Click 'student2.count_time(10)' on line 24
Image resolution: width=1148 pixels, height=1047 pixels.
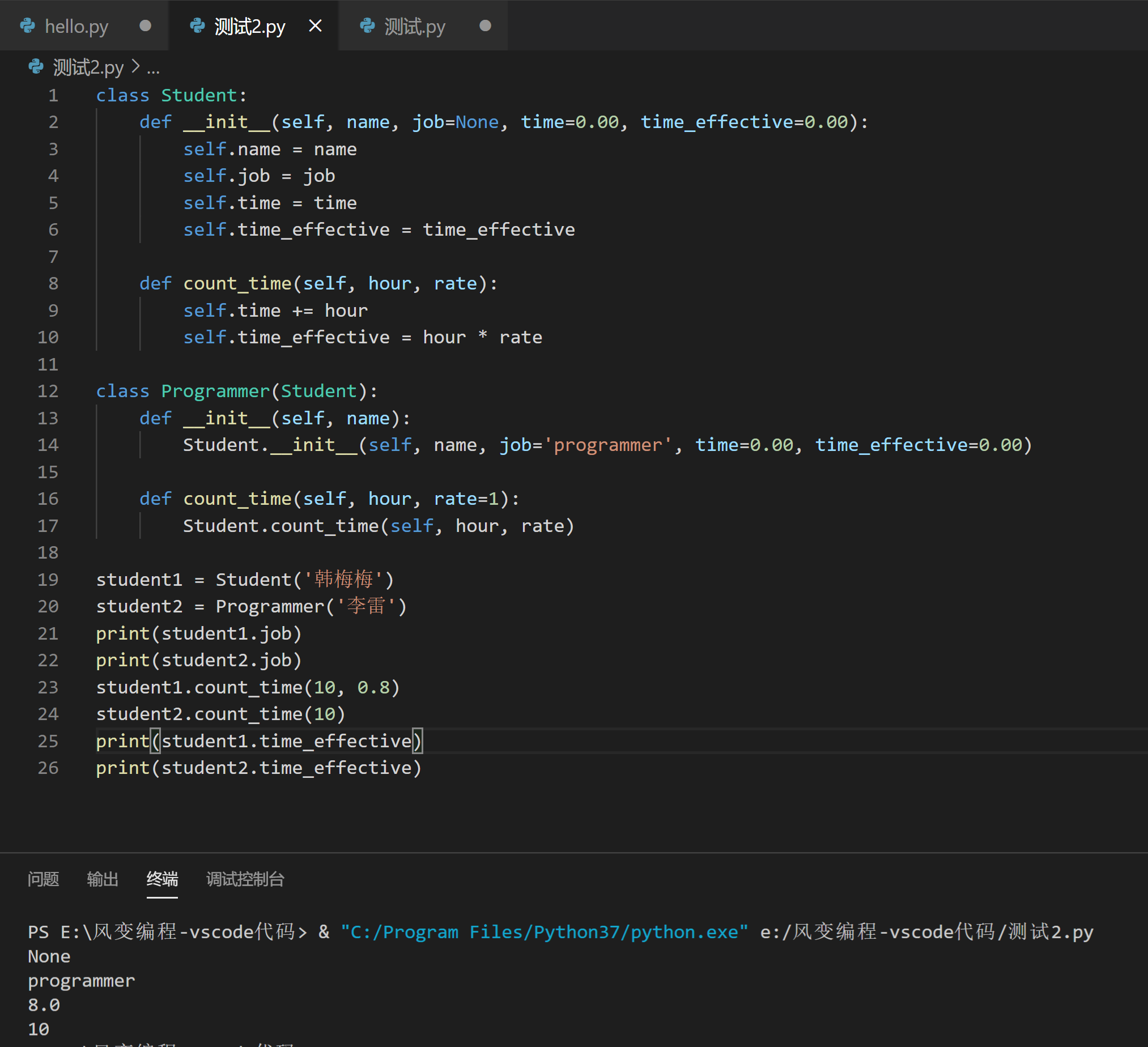(221, 714)
